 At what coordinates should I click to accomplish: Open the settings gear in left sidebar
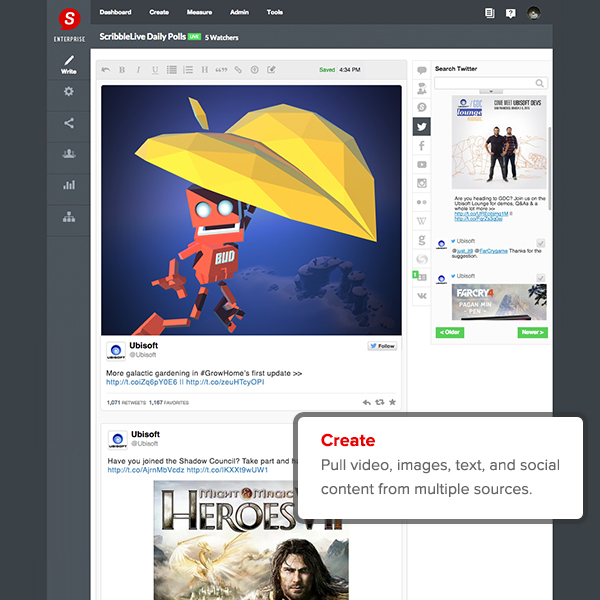69,91
